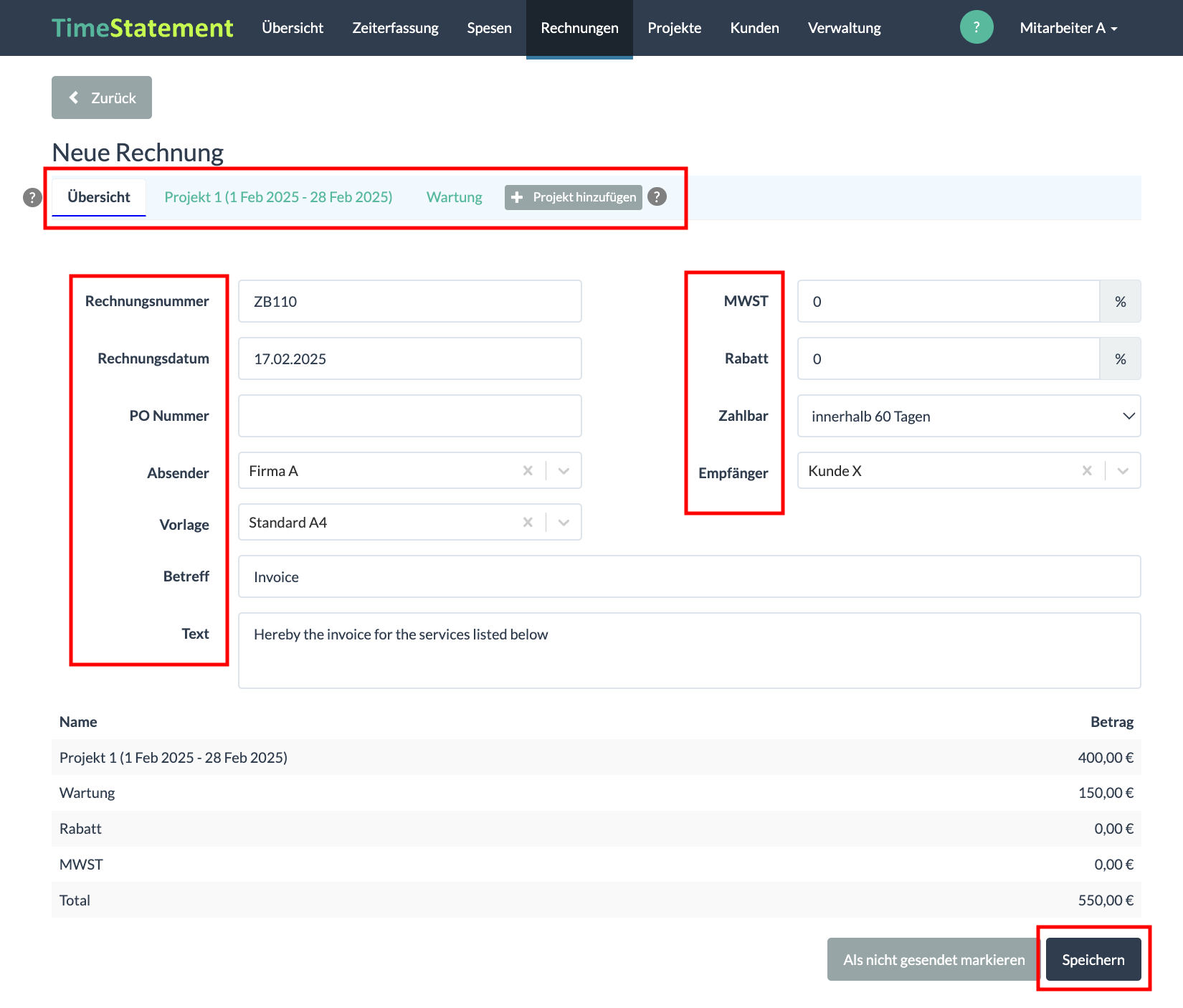Image resolution: width=1183 pixels, height=1008 pixels.
Task: Clear the Vorlage selection Standard A4
Action: 528,523
